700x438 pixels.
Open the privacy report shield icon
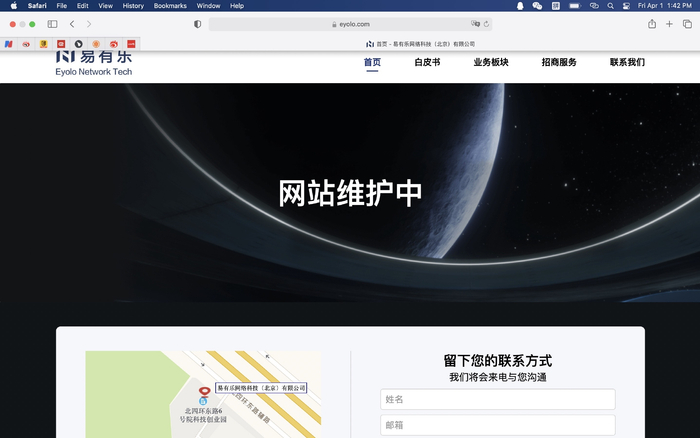(x=197, y=24)
